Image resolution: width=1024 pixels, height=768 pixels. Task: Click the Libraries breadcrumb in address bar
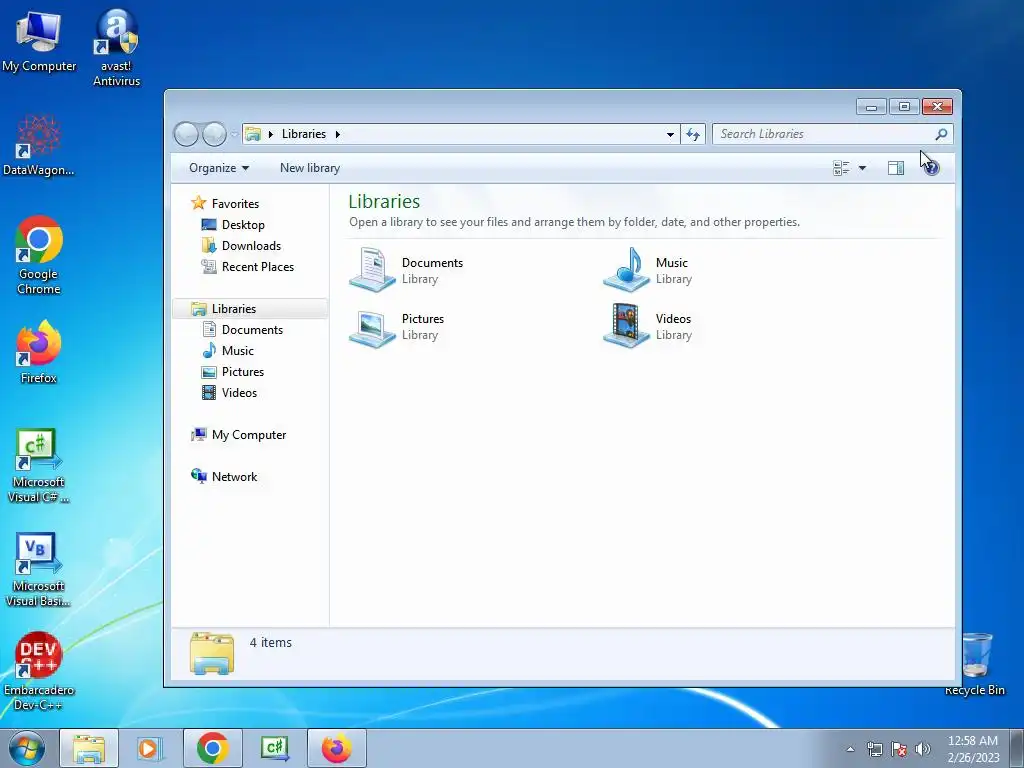[x=304, y=134]
